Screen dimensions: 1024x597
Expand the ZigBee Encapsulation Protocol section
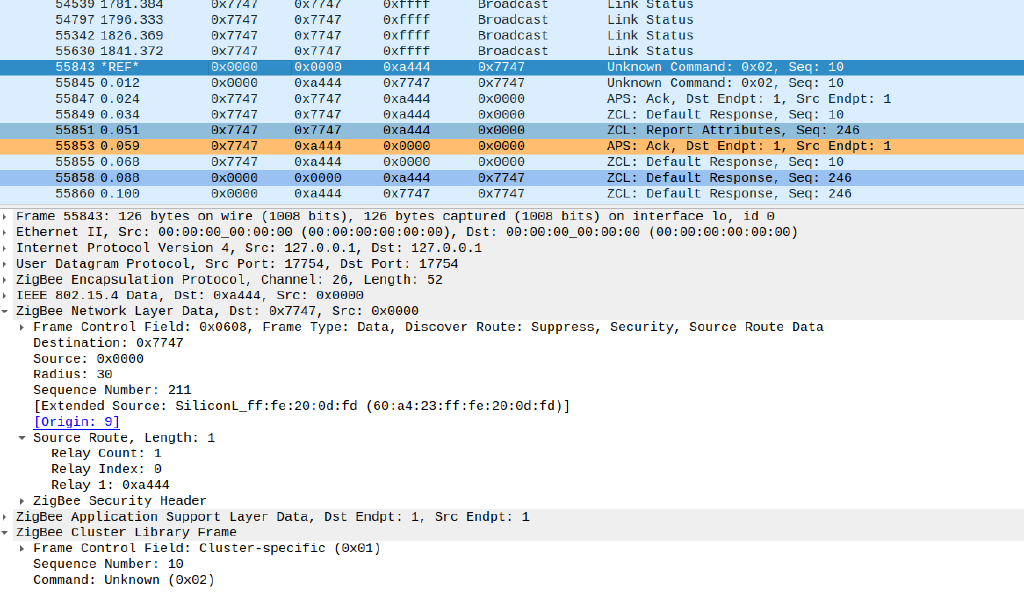coord(7,279)
